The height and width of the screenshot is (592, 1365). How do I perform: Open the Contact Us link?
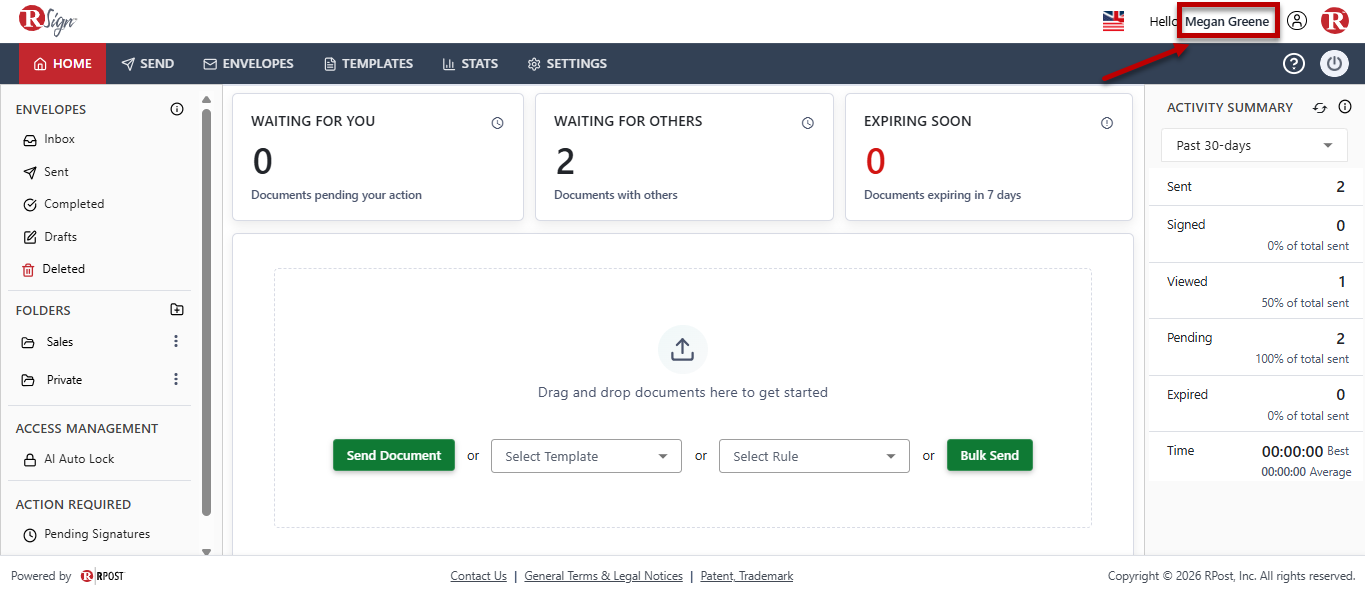478,576
